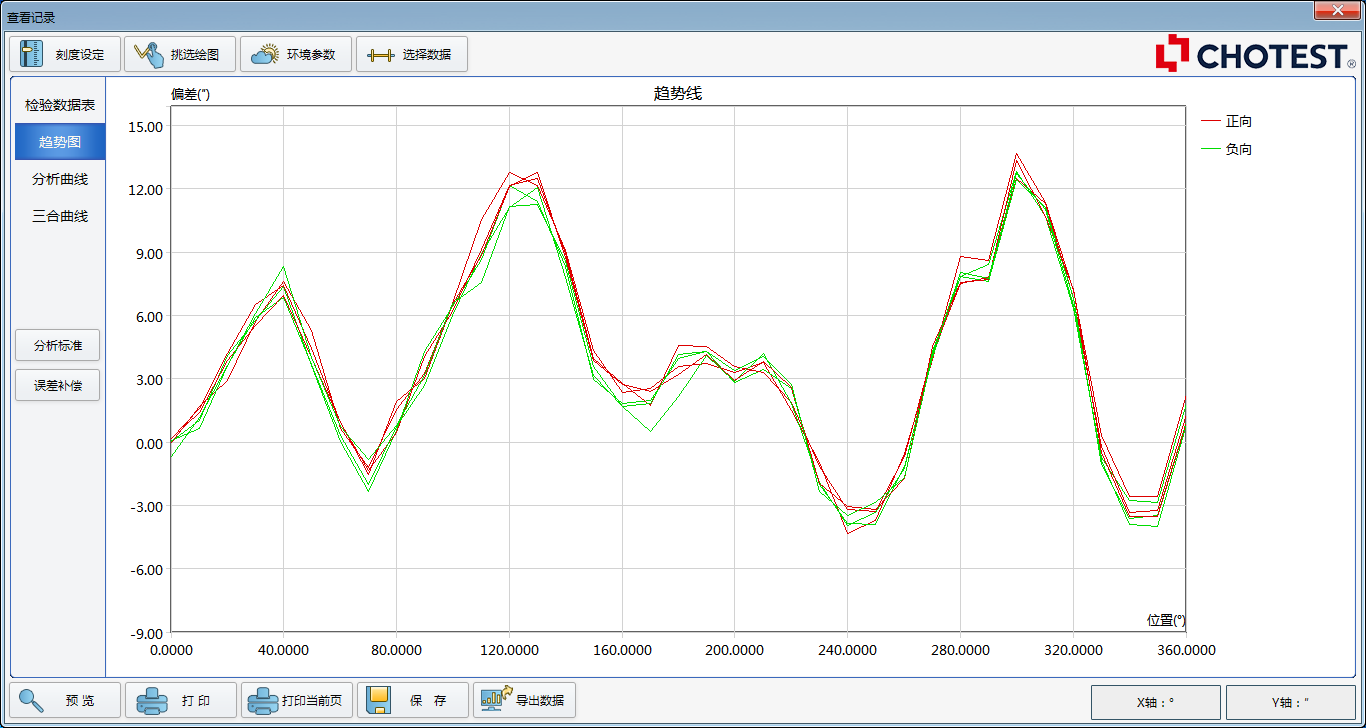Click the X轴 readout field
Screen dimensions: 1366x728
coord(1155,702)
